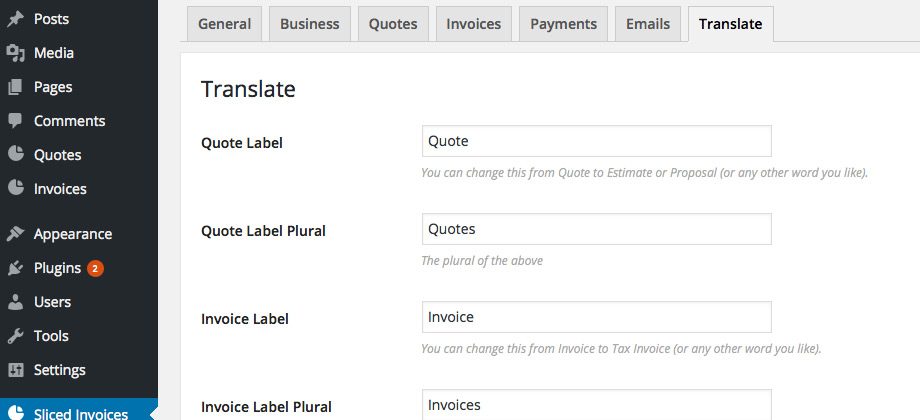
Task: Focus the Quote Label text field
Action: (x=597, y=141)
